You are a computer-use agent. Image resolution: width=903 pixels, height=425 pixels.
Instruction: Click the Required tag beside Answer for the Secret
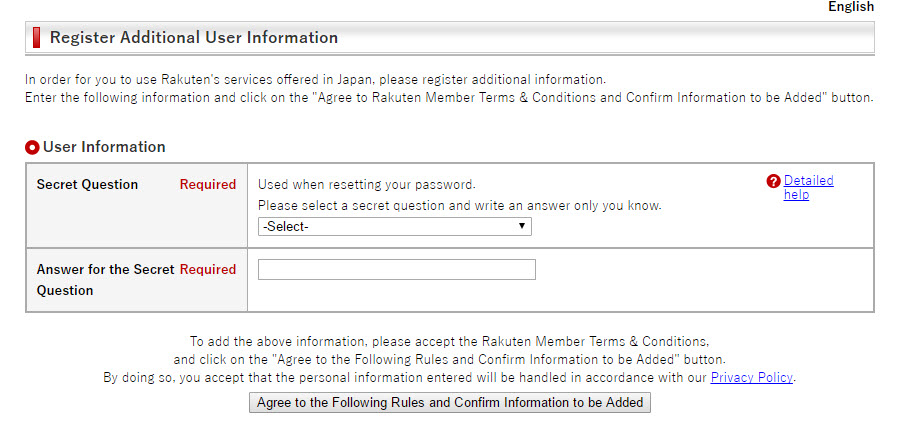208,270
